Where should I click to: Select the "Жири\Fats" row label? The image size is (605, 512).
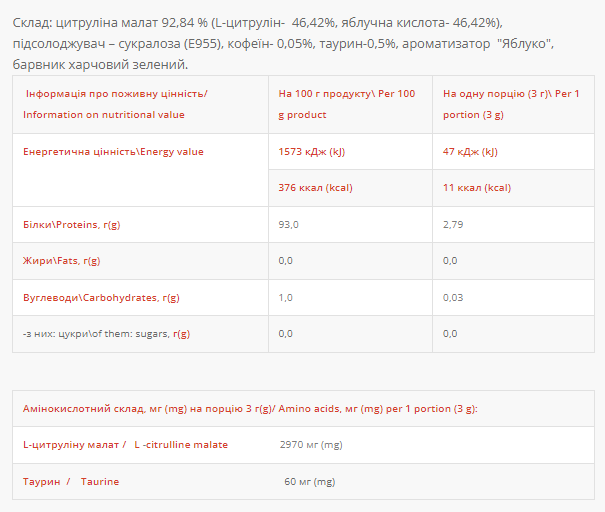[x=62, y=261]
